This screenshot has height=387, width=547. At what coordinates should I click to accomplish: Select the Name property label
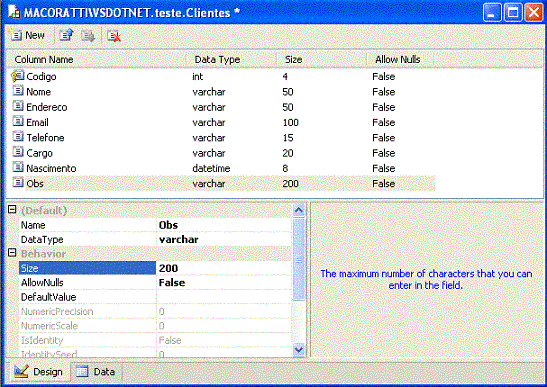pyautogui.click(x=87, y=225)
